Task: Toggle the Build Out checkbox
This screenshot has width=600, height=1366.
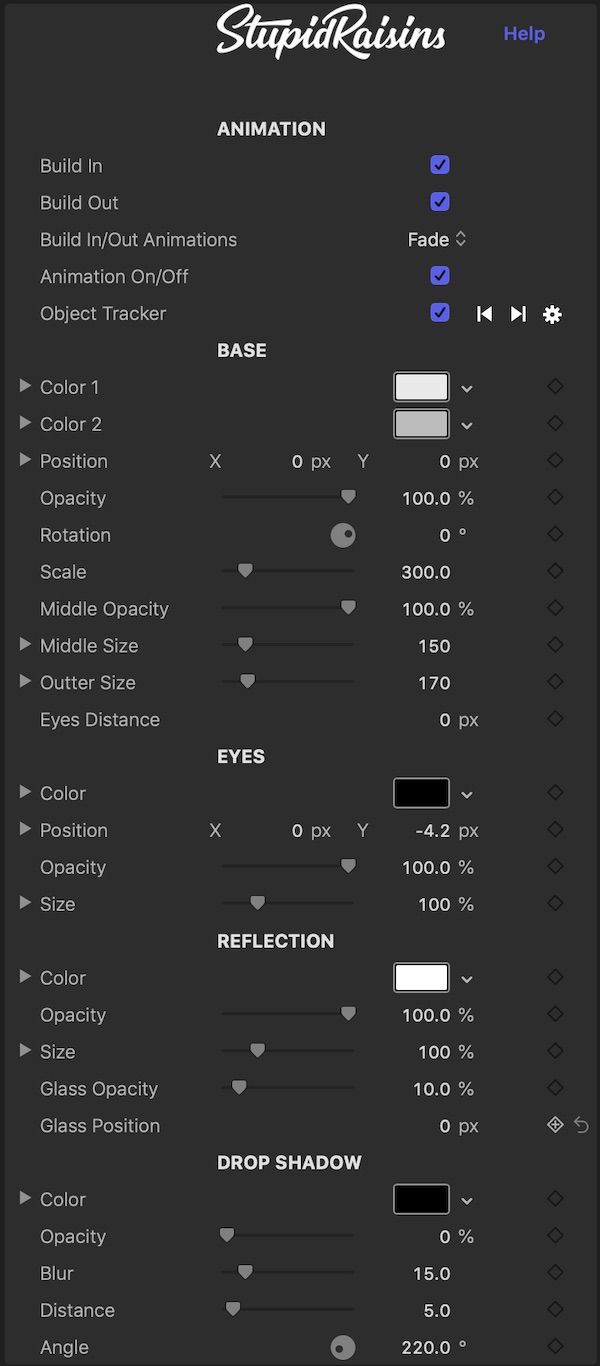Action: (440, 202)
